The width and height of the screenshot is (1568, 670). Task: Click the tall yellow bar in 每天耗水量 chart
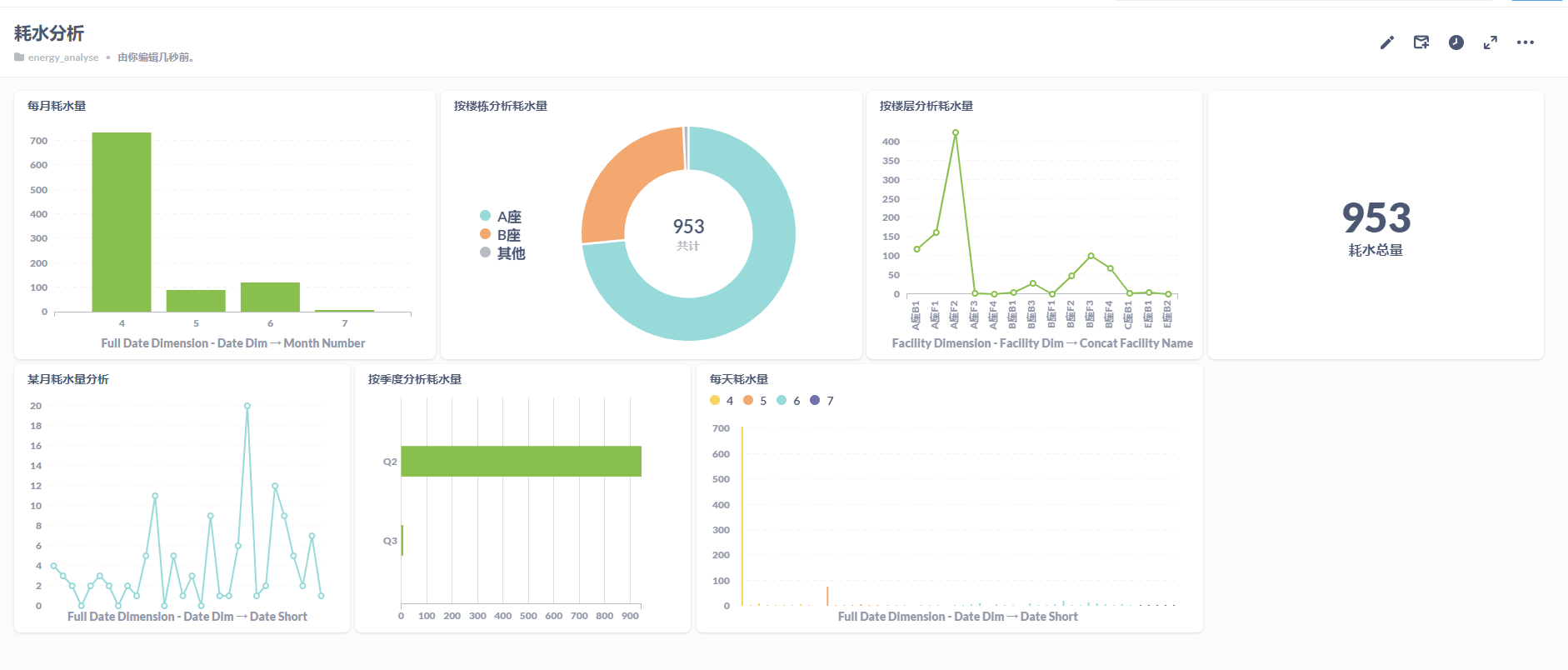pyautogui.click(x=742, y=516)
